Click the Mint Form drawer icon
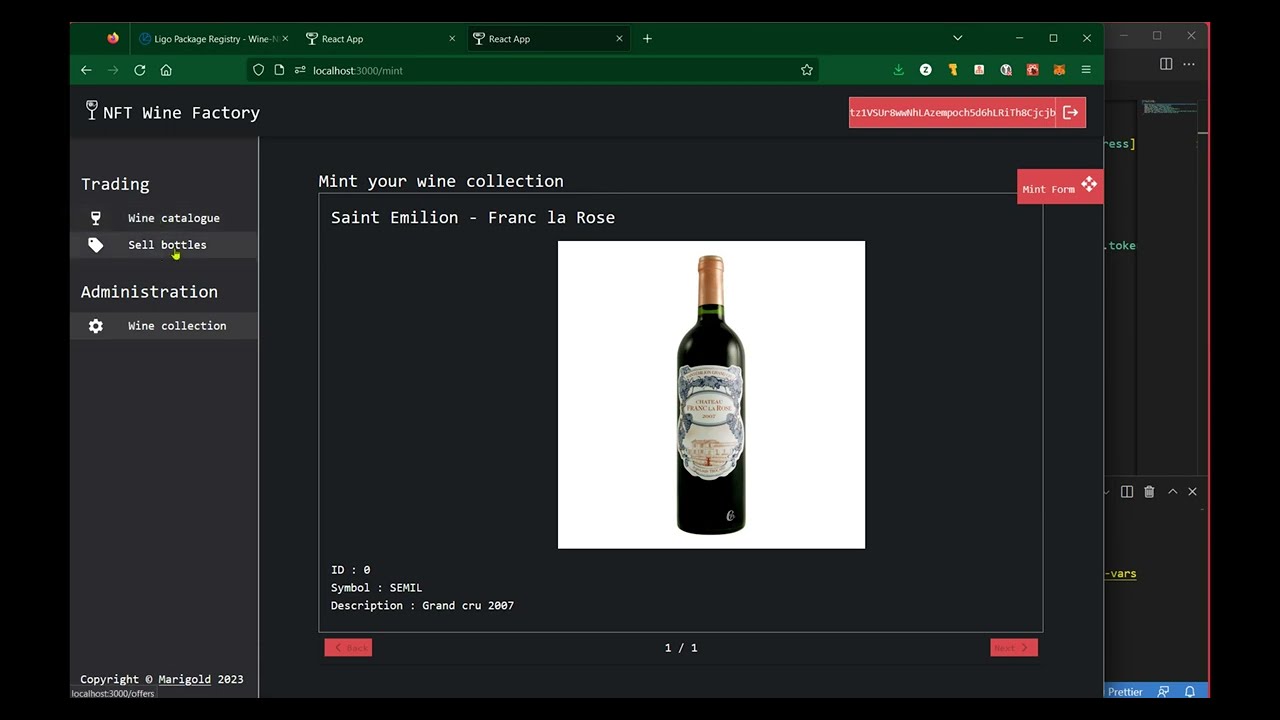Viewport: 1280px width, 720px height. pyautogui.click(x=1089, y=184)
